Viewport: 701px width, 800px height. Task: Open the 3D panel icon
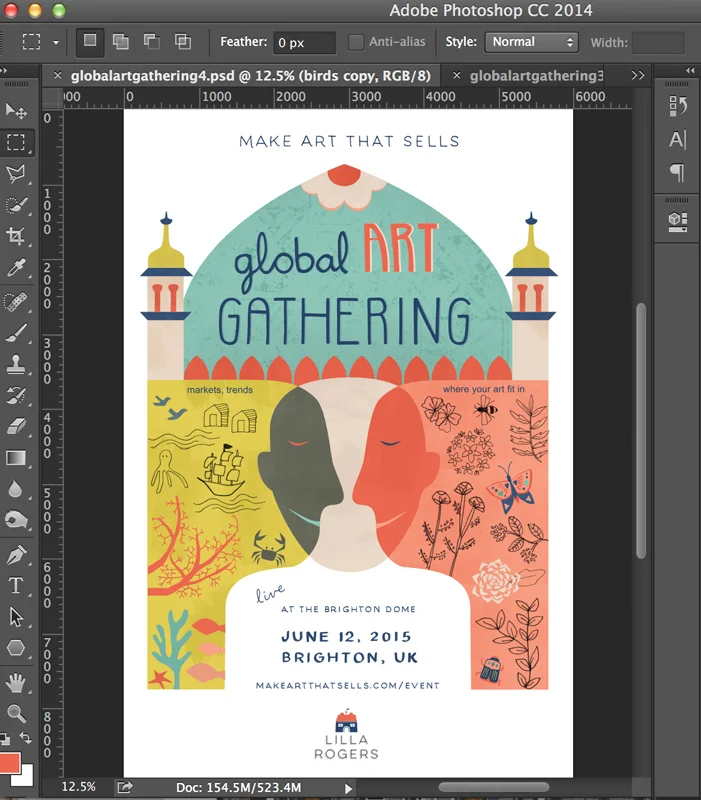[678, 221]
